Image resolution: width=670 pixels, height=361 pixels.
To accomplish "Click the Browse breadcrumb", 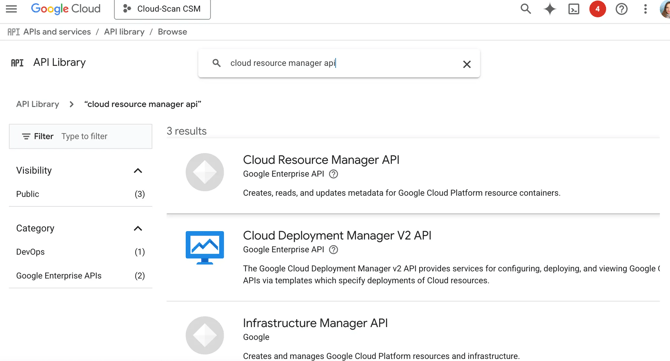I will coord(172,32).
